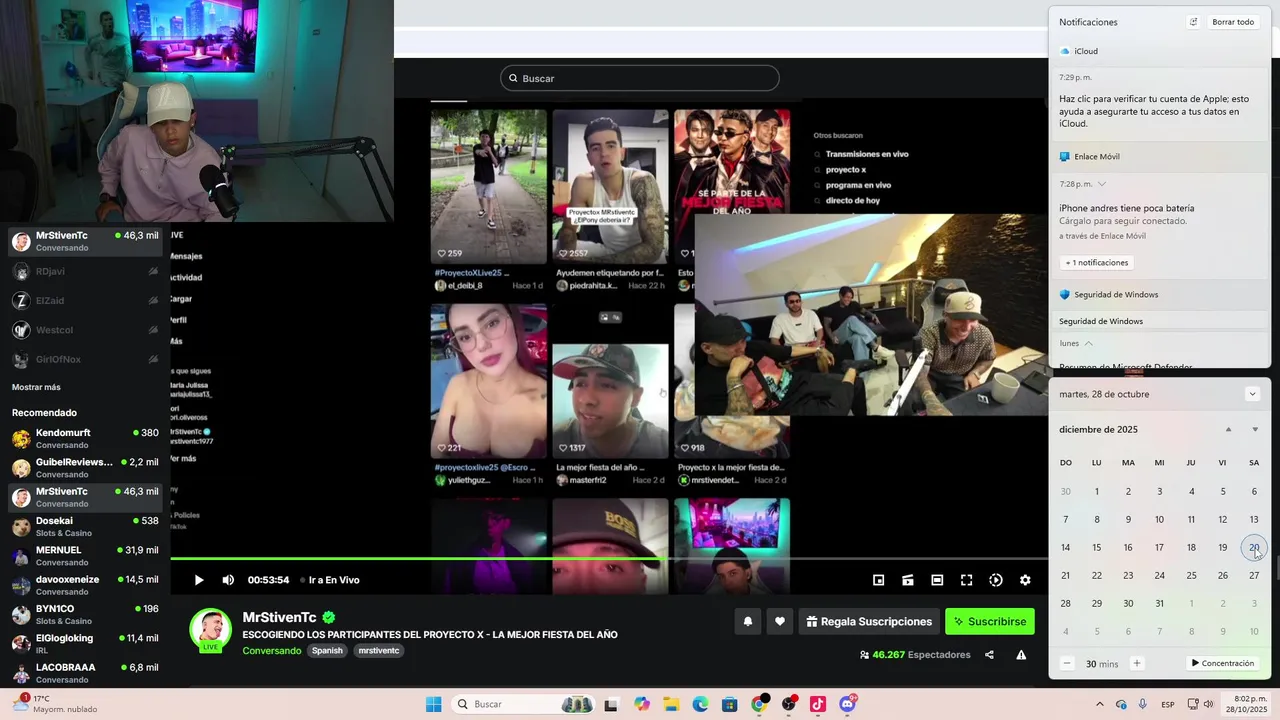This screenshot has width=1280, height=720.
Task: Click Borrar todo in Notificaciones panel
Action: [x=1233, y=22]
